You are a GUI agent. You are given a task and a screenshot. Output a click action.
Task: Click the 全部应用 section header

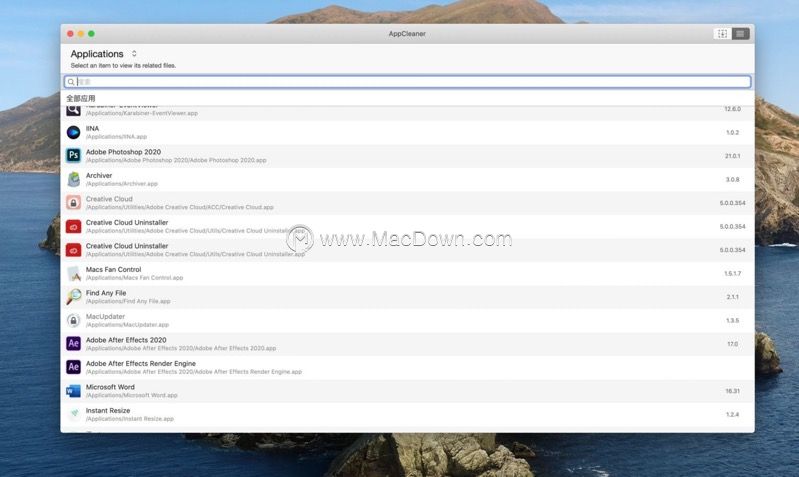click(x=81, y=98)
